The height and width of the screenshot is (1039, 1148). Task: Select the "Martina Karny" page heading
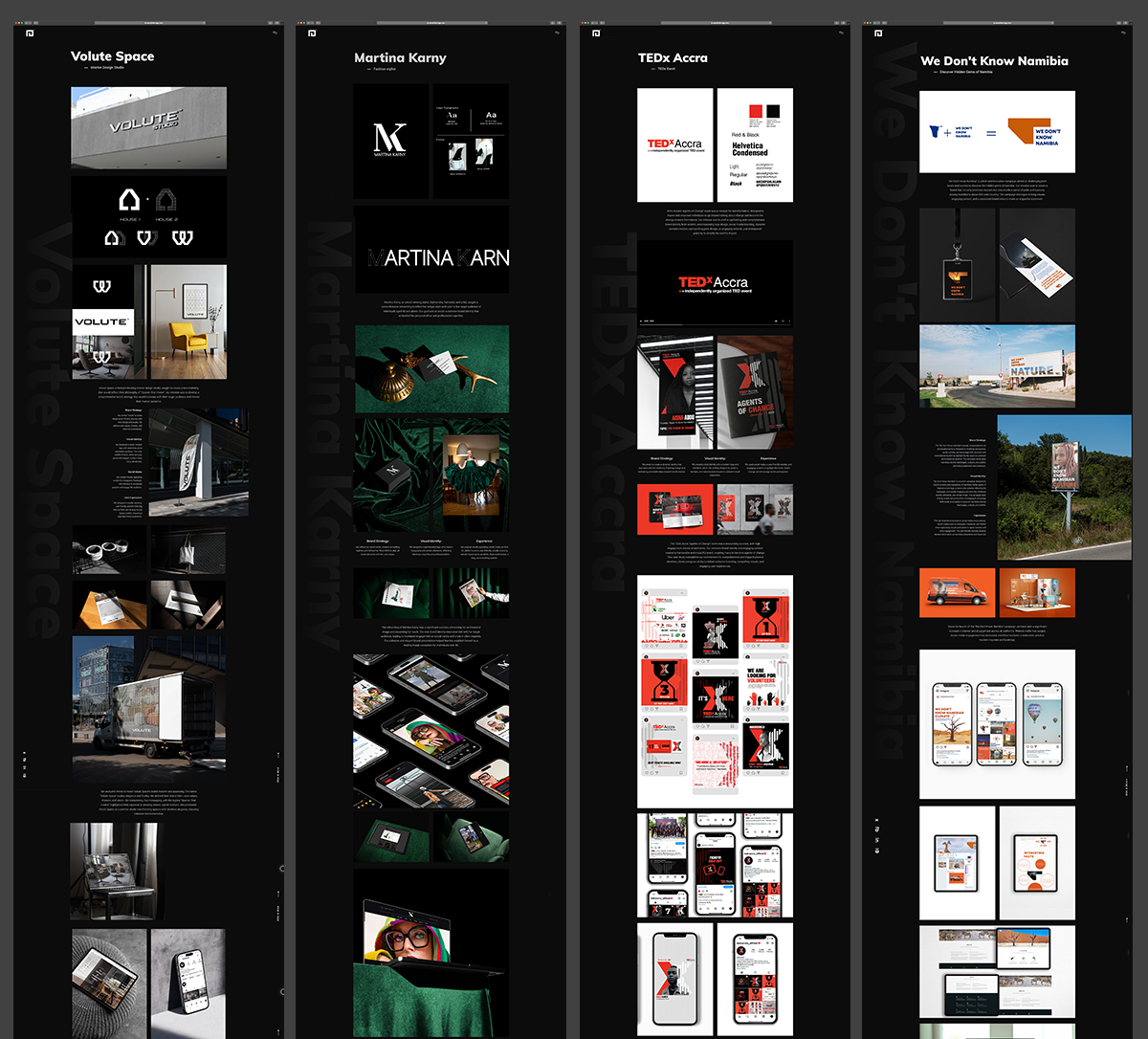pos(400,57)
